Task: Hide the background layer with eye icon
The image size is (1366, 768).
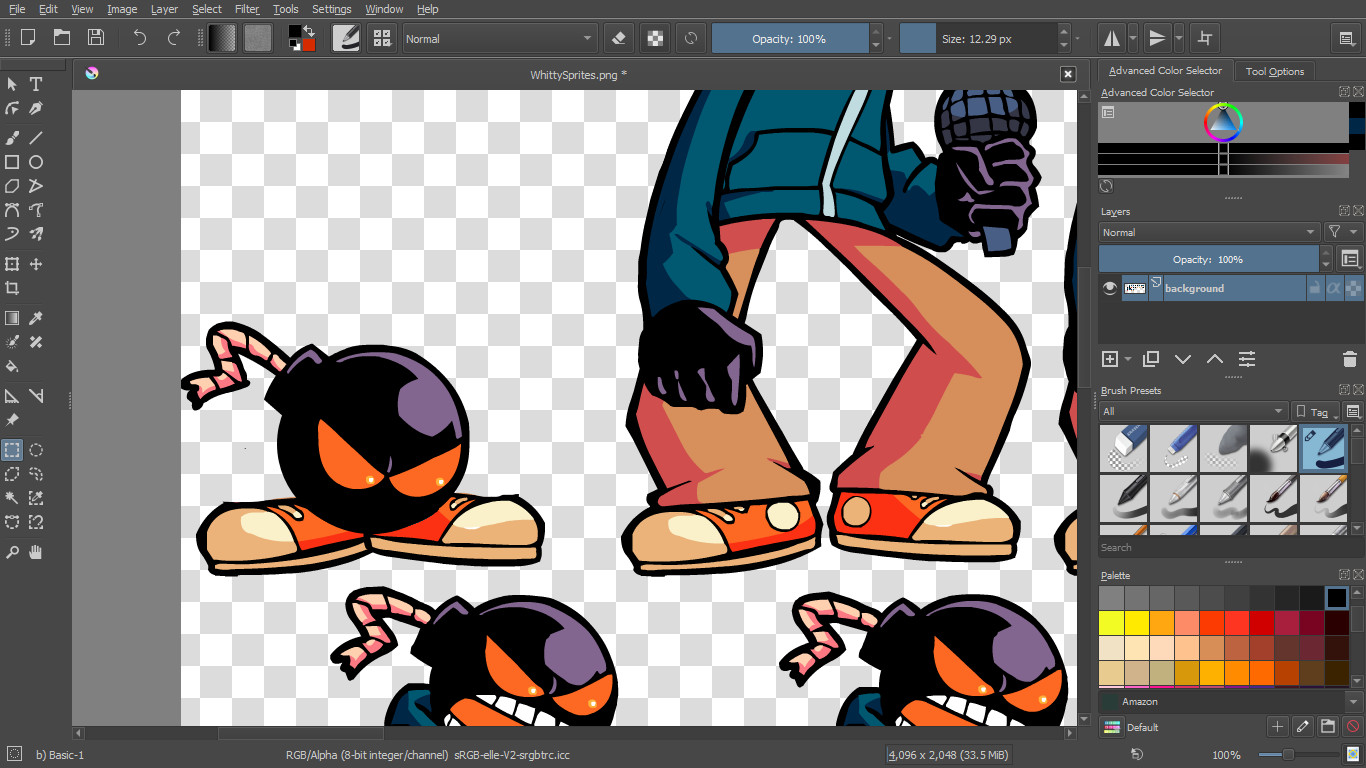Action: click(x=1109, y=288)
